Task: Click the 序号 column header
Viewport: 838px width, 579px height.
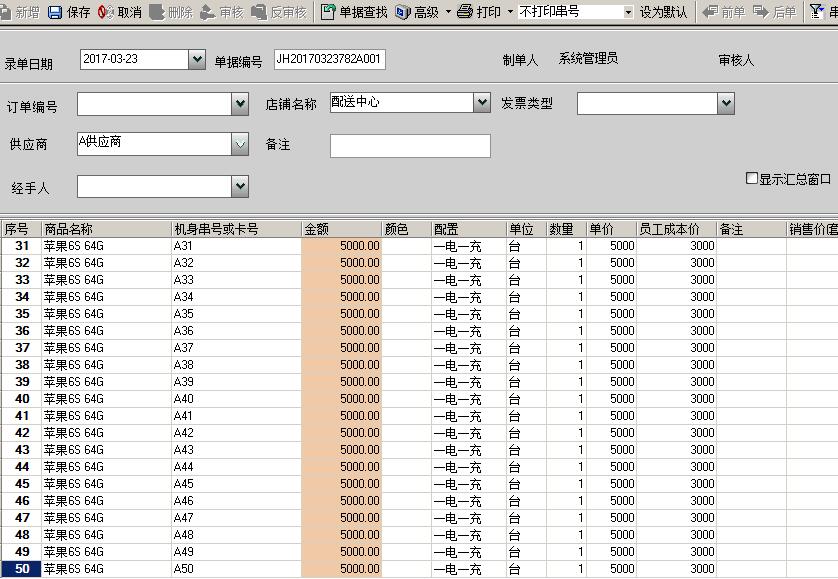Action: pos(21,229)
